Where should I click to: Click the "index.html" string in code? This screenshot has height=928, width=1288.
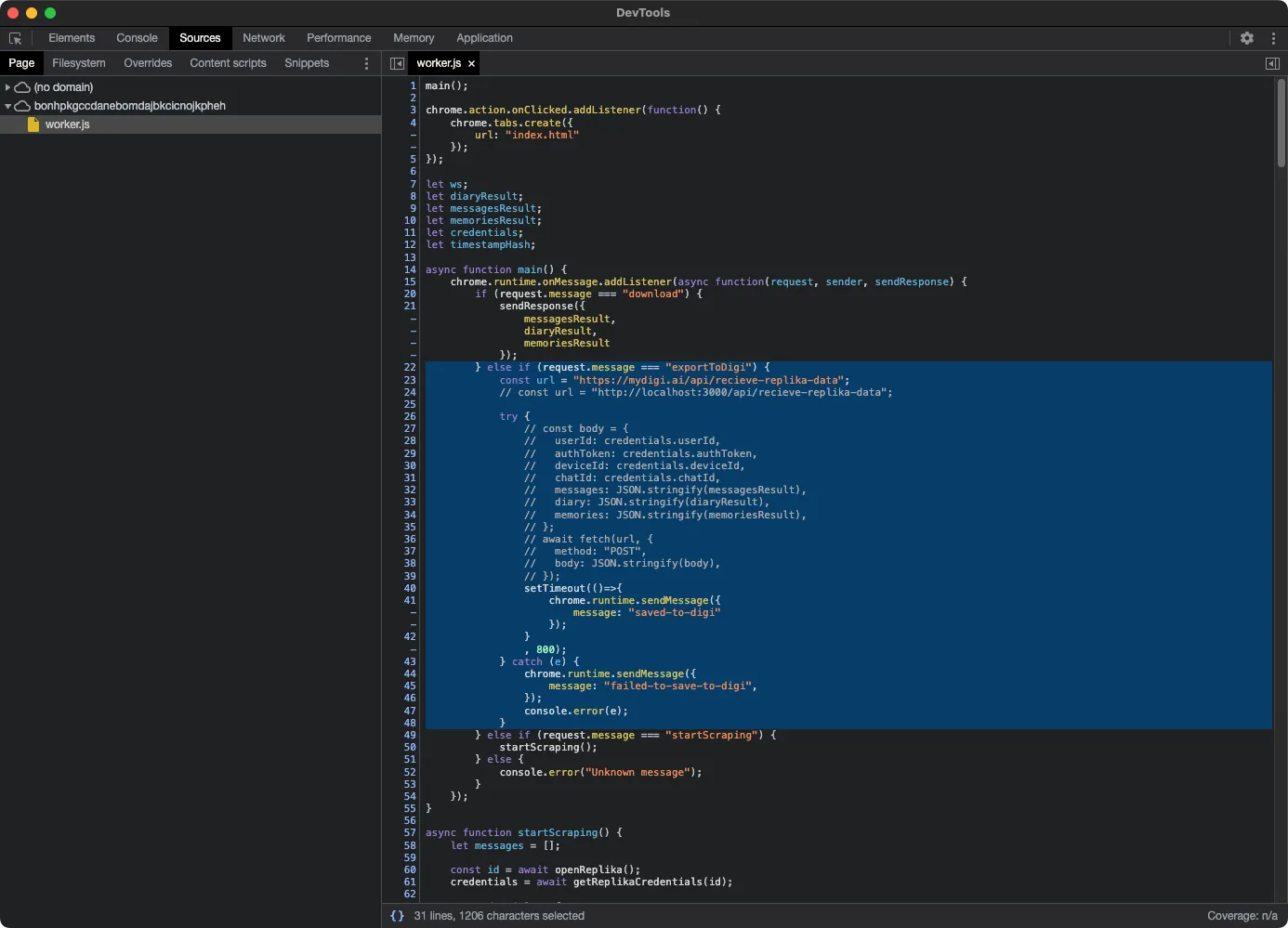[542, 135]
